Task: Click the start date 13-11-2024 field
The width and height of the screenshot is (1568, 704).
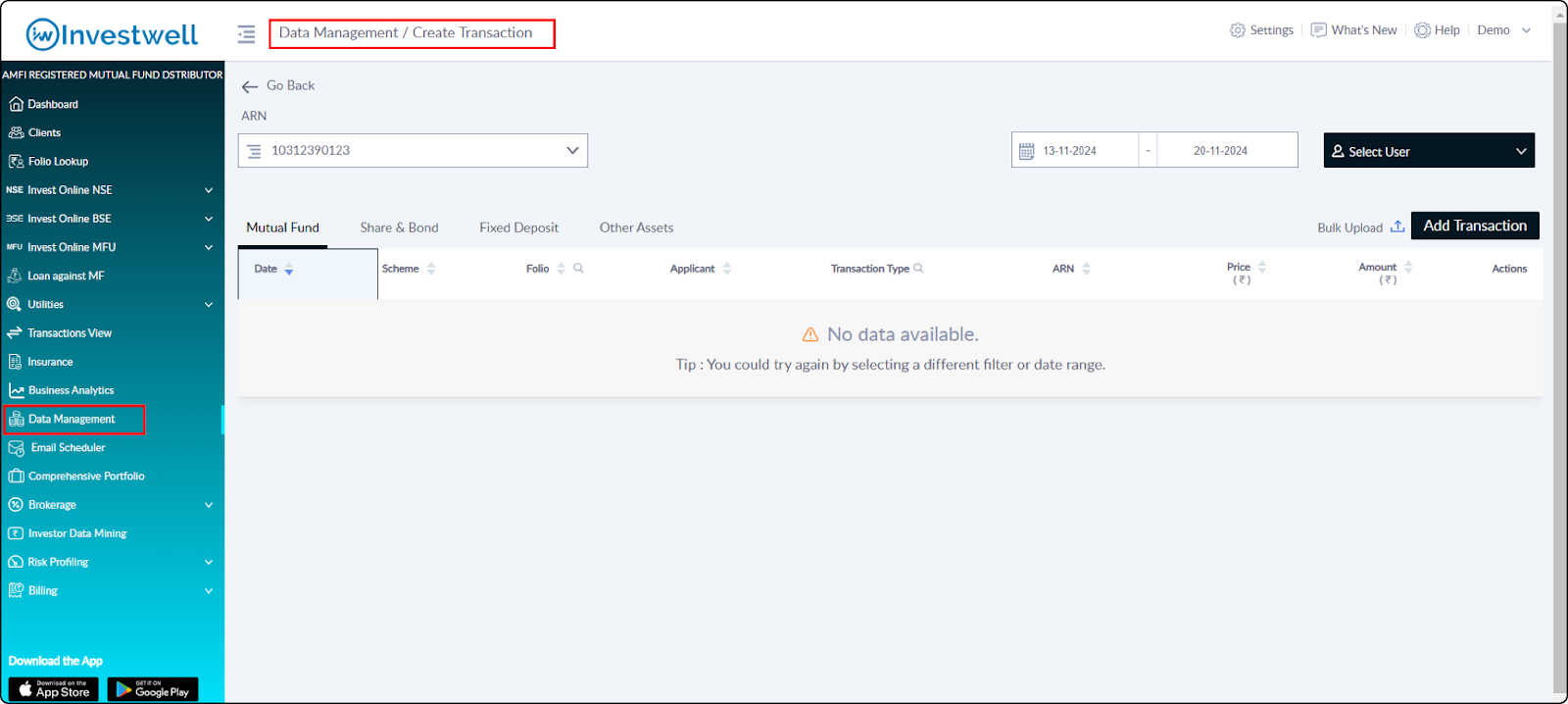Action: (1070, 151)
